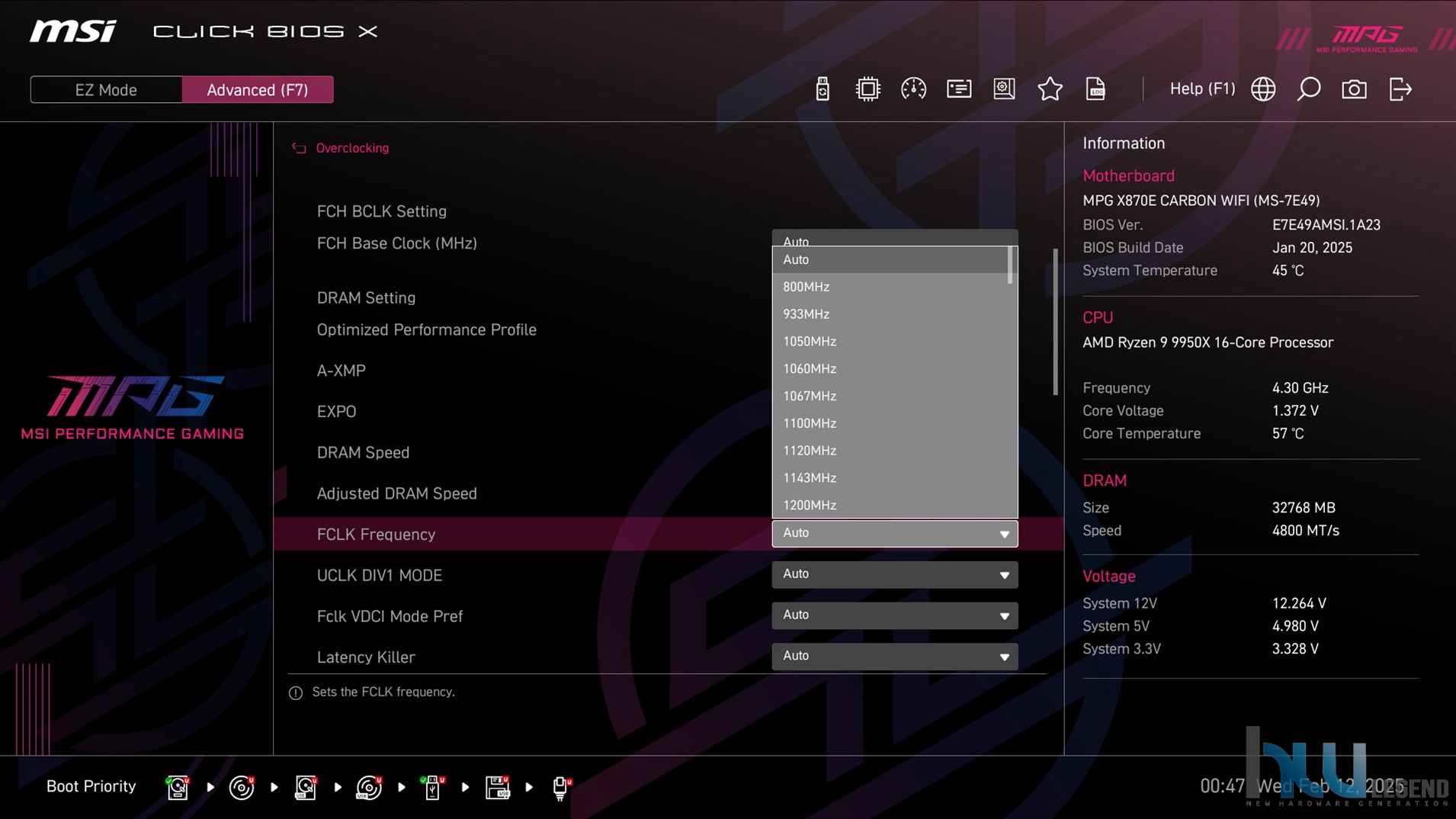Go back to Overclocking menu
This screenshot has width=1456, height=819.
click(352, 148)
